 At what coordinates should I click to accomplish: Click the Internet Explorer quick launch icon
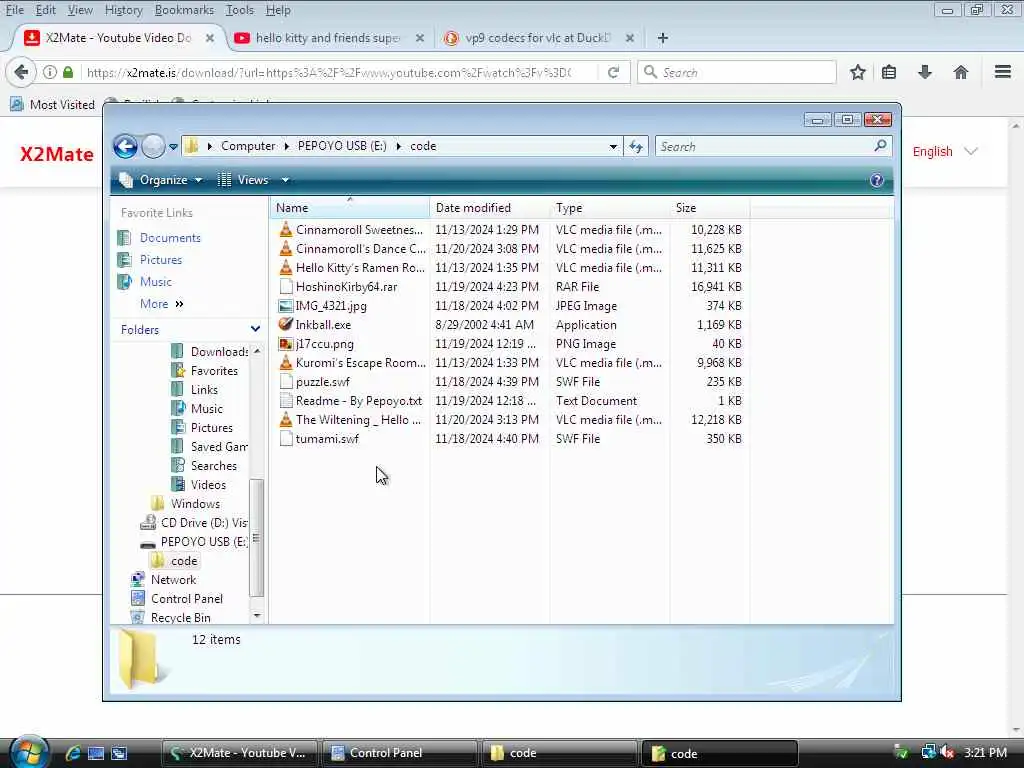[72, 753]
